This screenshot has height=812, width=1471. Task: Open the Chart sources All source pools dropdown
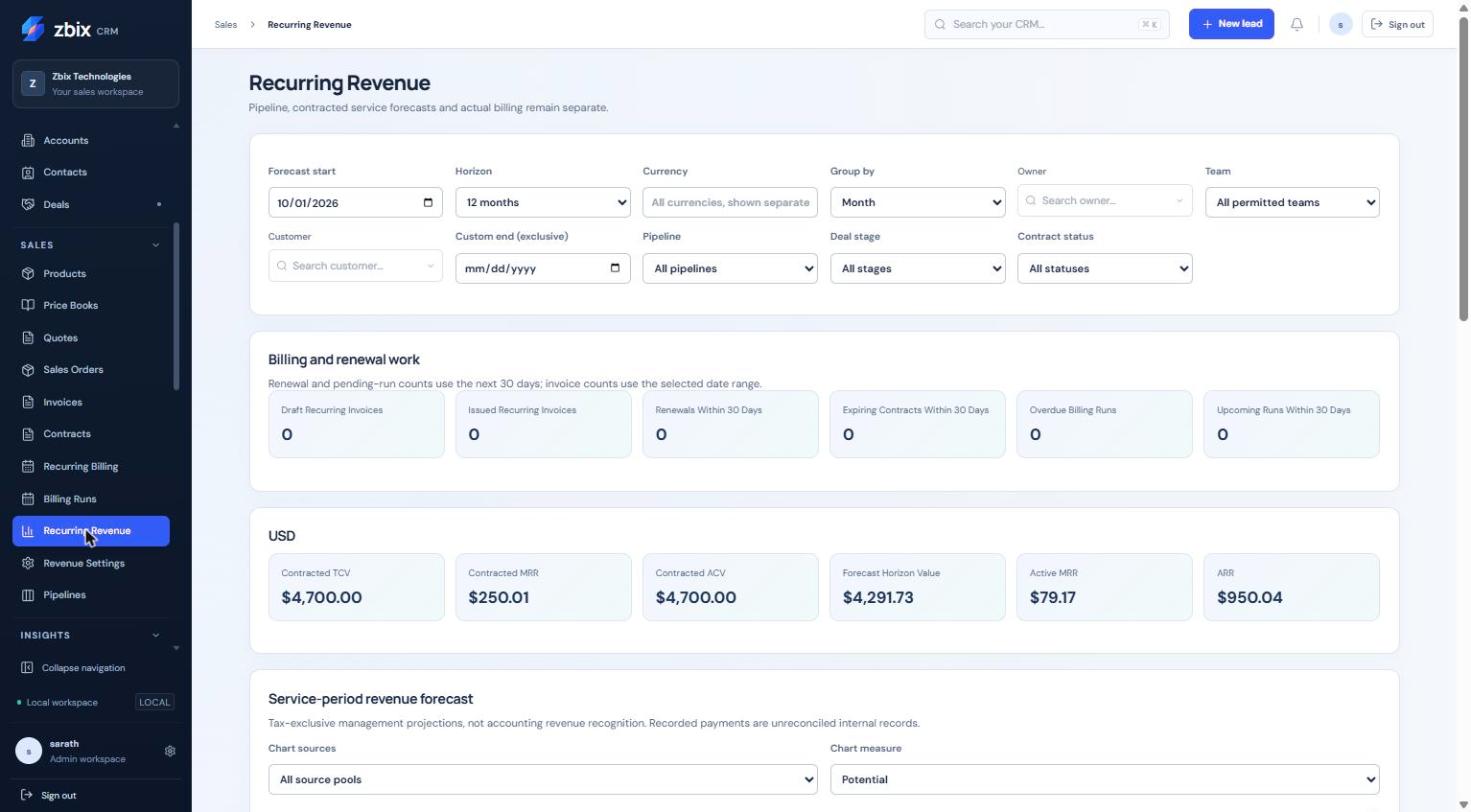(543, 779)
